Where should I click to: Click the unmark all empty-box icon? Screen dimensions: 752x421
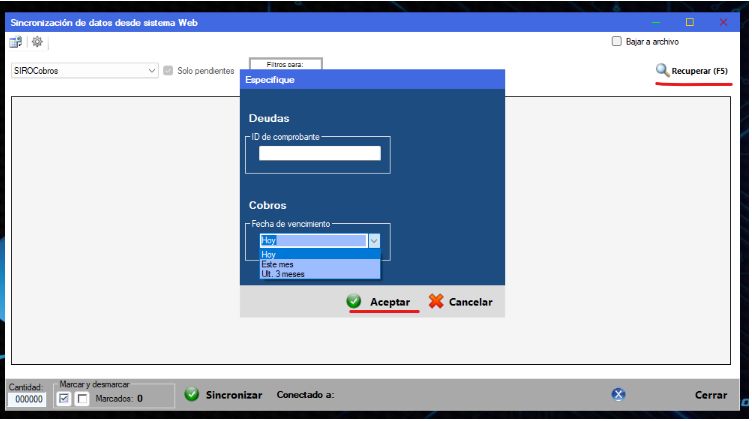tap(82, 398)
